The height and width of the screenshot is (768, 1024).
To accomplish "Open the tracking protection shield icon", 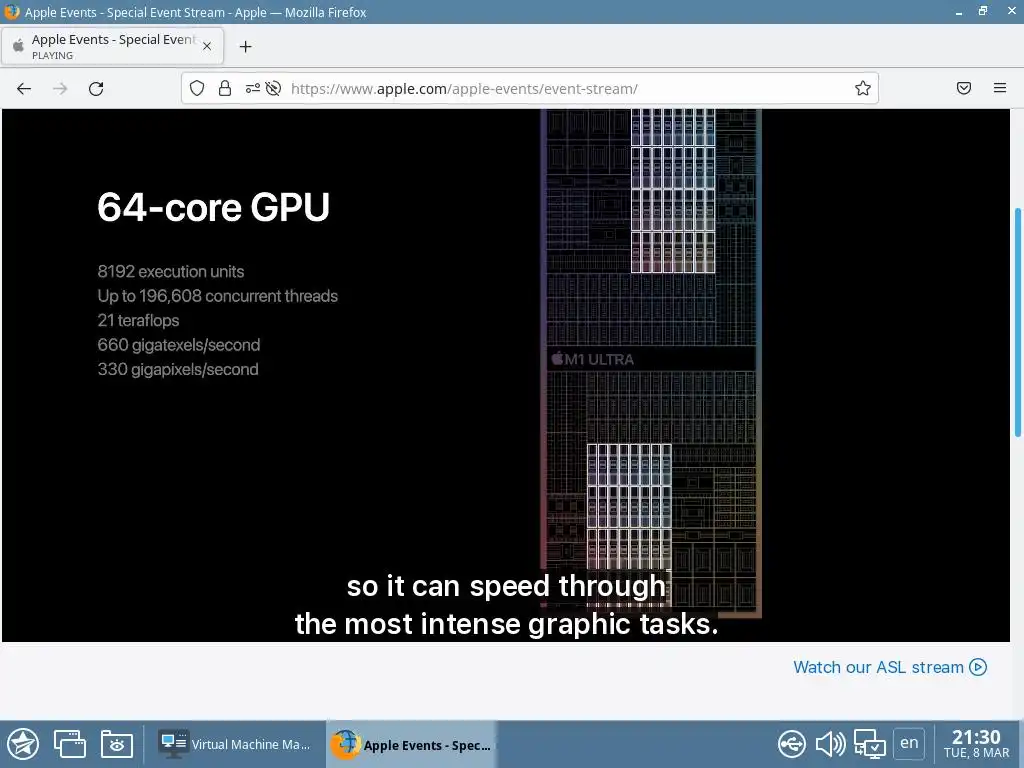I will click(x=197, y=88).
